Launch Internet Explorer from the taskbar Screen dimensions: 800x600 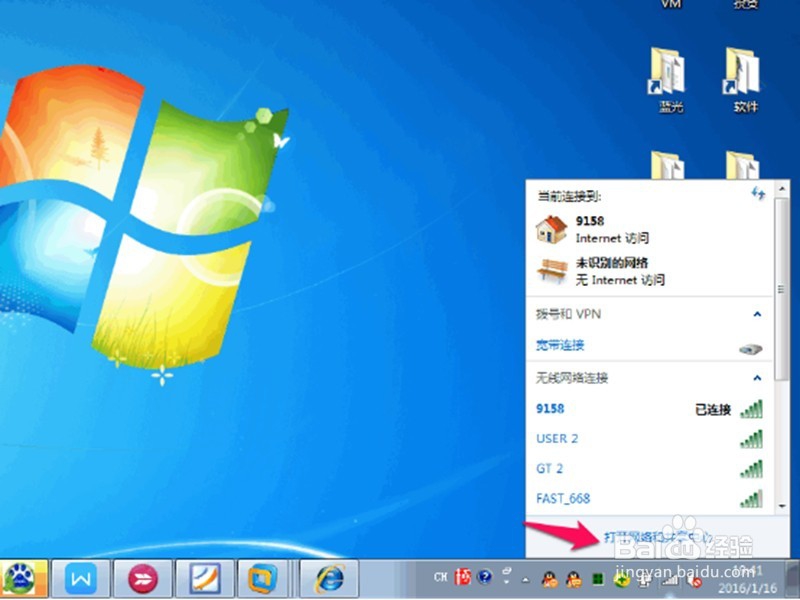coord(330,578)
